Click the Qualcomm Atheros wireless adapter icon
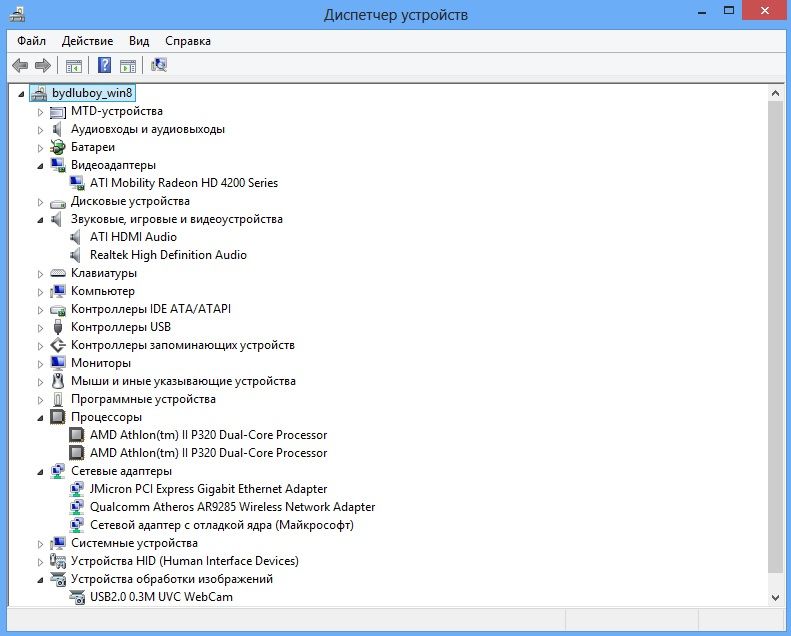The width and height of the screenshot is (791, 636). 77,507
